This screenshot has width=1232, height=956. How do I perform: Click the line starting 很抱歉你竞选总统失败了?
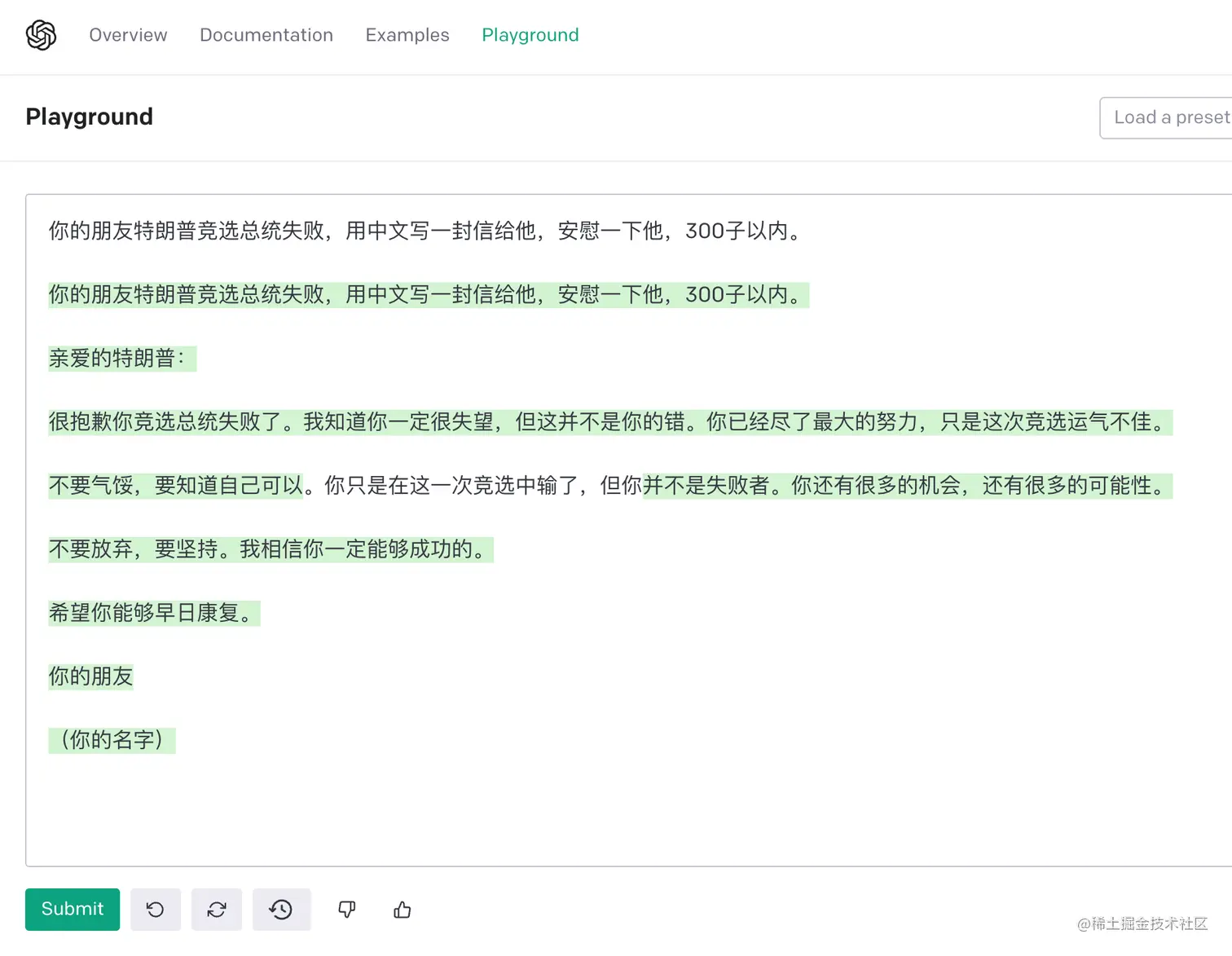[x=610, y=421]
